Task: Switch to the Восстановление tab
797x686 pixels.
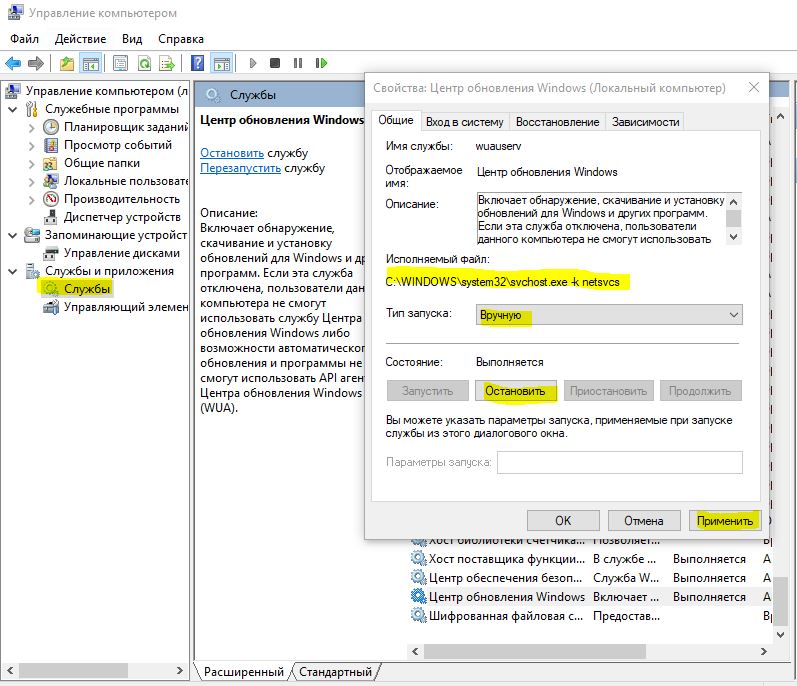Action: [557, 122]
